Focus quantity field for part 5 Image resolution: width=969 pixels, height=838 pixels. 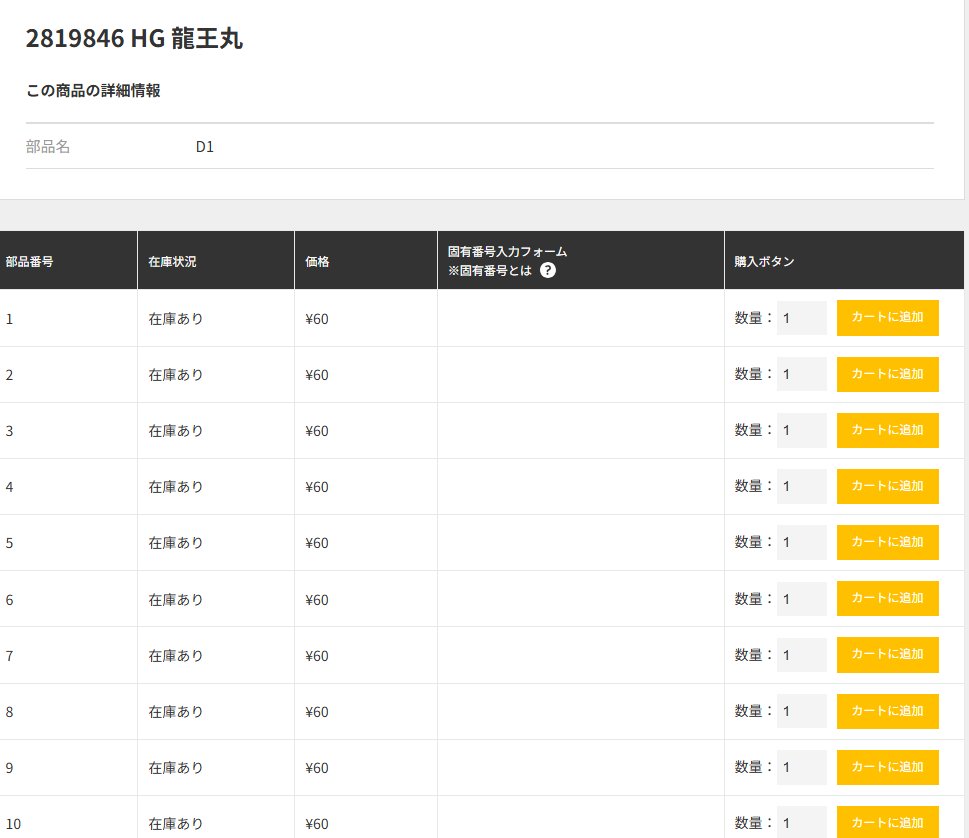[x=802, y=542]
